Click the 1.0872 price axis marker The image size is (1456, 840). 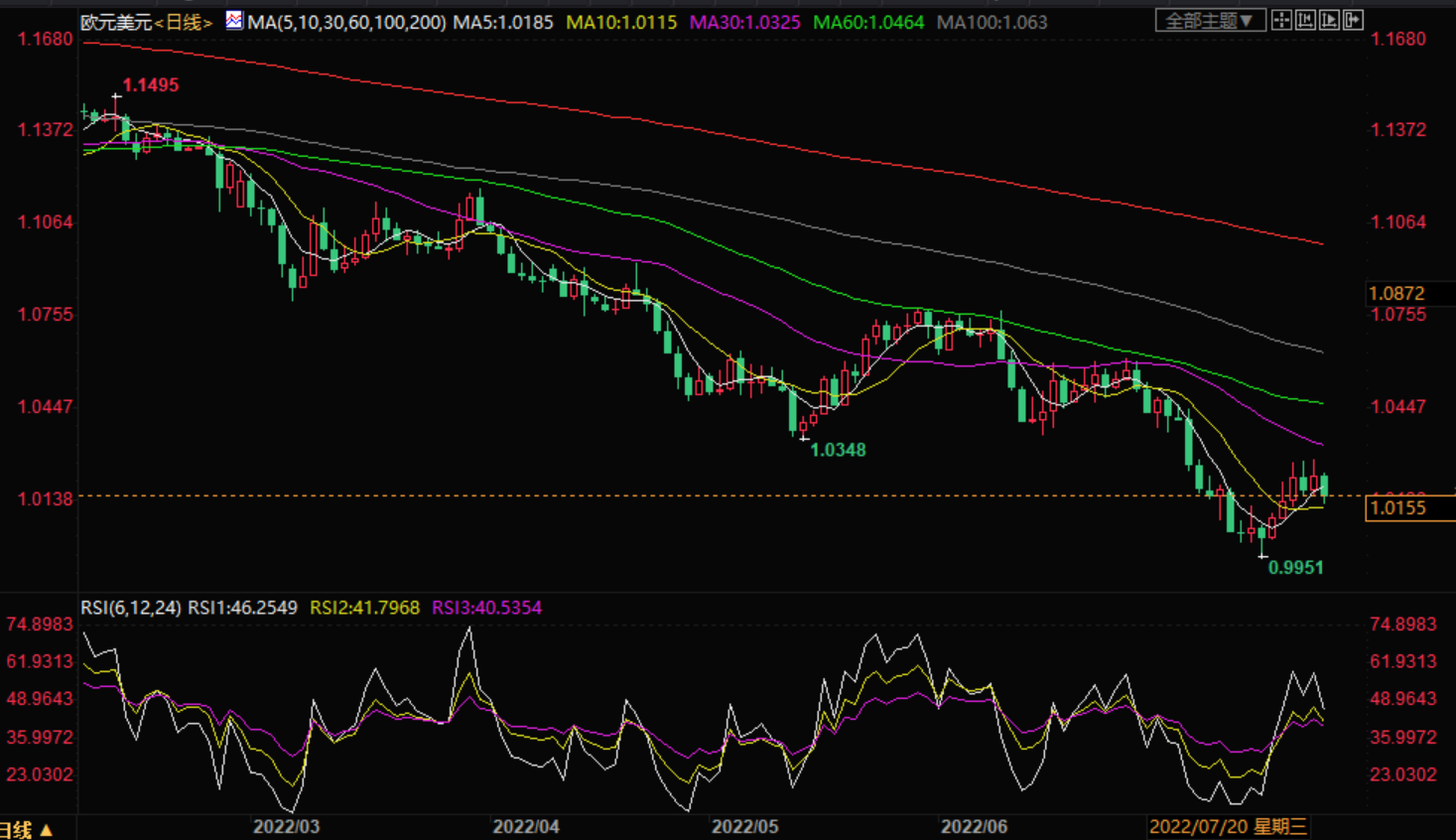[1396, 293]
